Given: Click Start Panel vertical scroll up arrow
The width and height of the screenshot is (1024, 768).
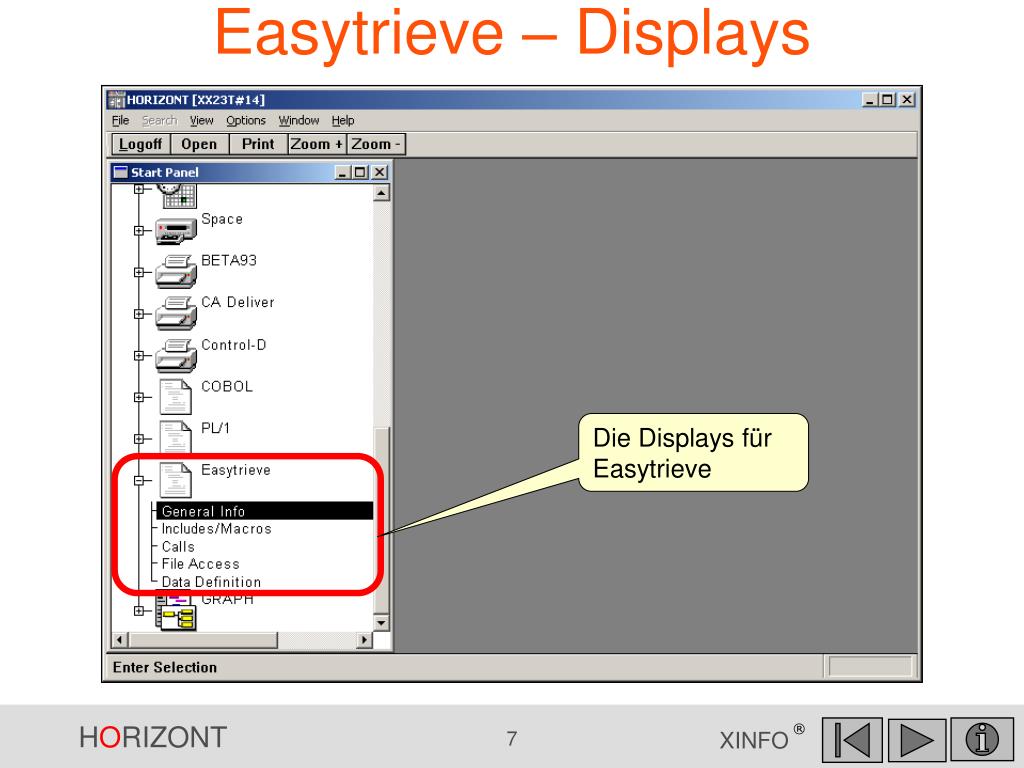Looking at the screenshot, I should click(x=381, y=193).
